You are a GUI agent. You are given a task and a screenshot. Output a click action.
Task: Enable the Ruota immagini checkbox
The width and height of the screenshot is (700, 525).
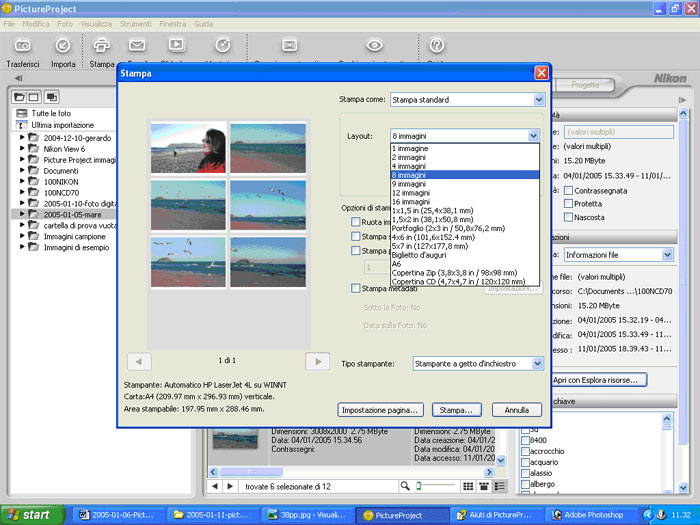tap(356, 222)
